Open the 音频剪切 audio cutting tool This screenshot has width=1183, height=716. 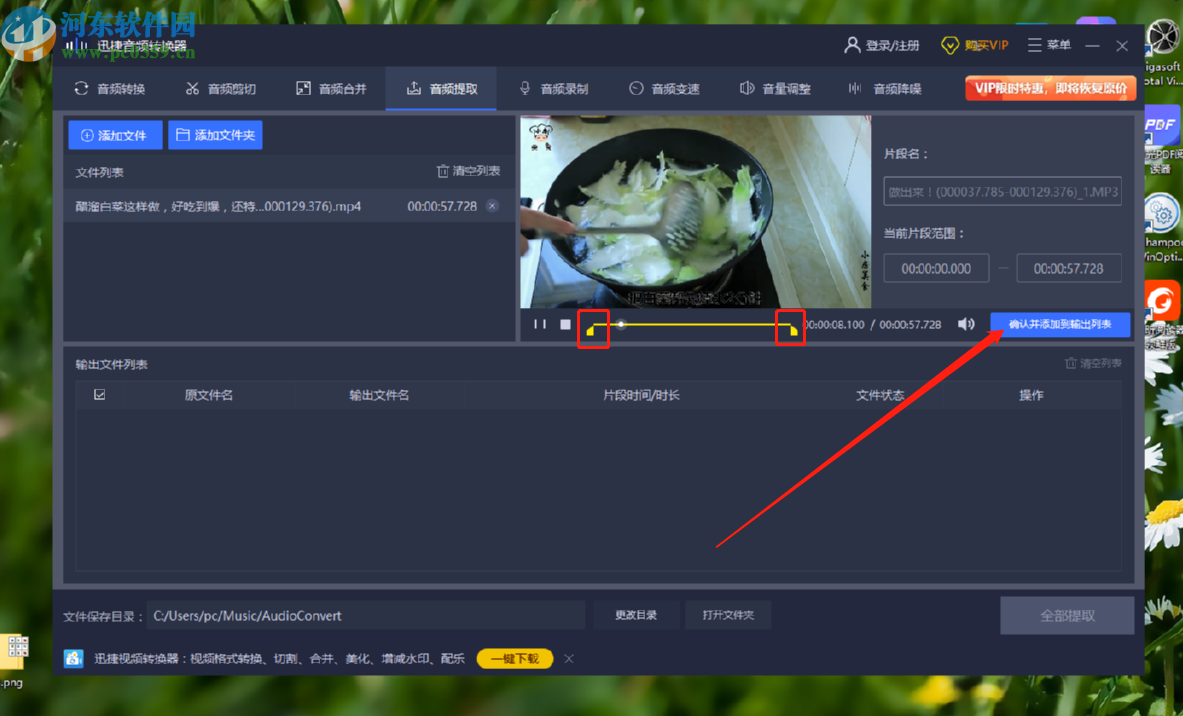coord(220,88)
